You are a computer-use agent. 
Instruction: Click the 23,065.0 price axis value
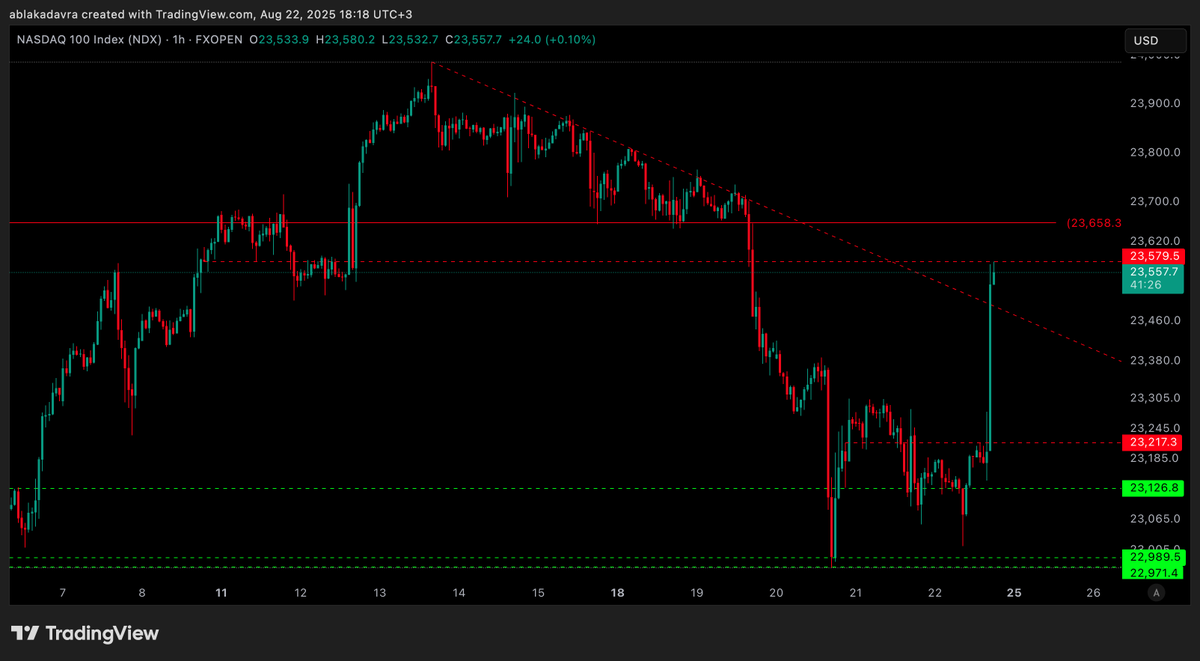(x=1156, y=518)
